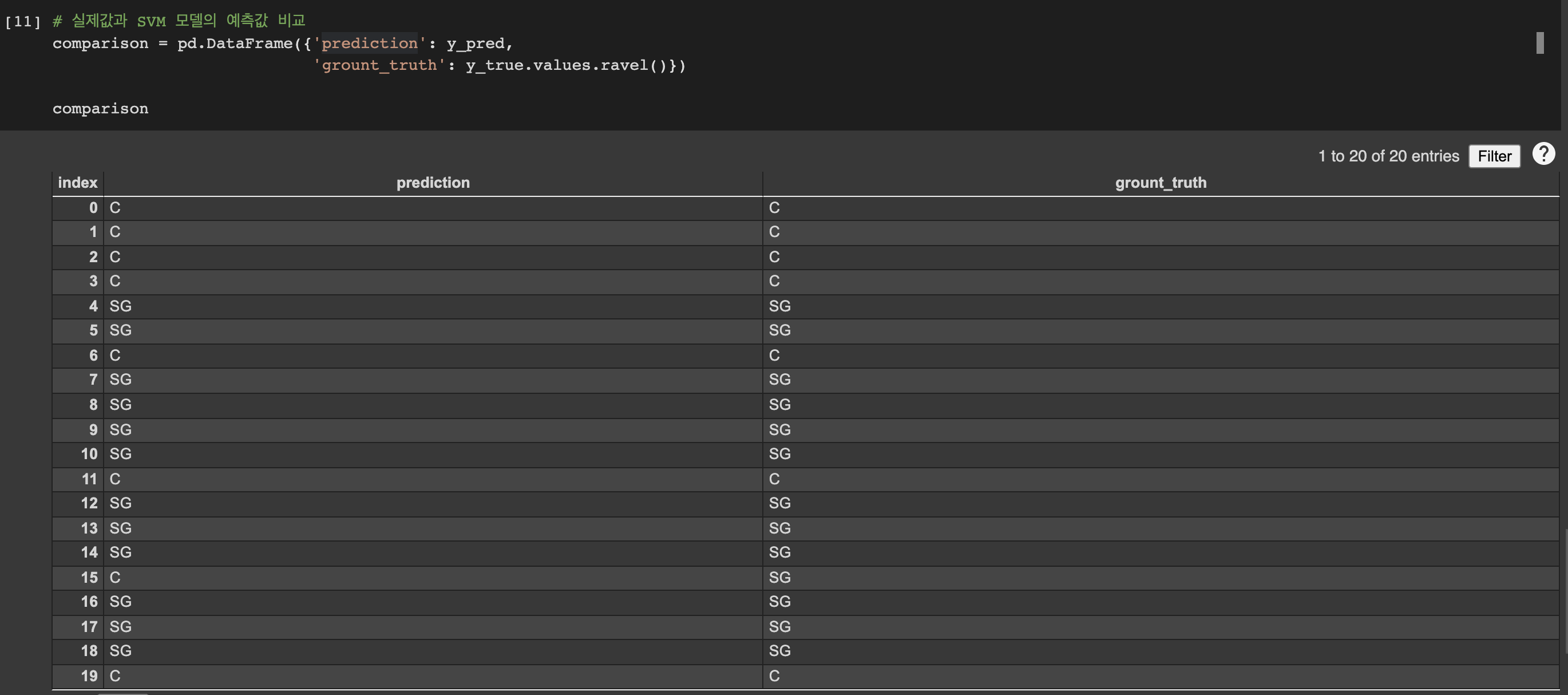This screenshot has height=695, width=1568.
Task: Click the grount_truth C value in row 6
Action: tap(774, 355)
